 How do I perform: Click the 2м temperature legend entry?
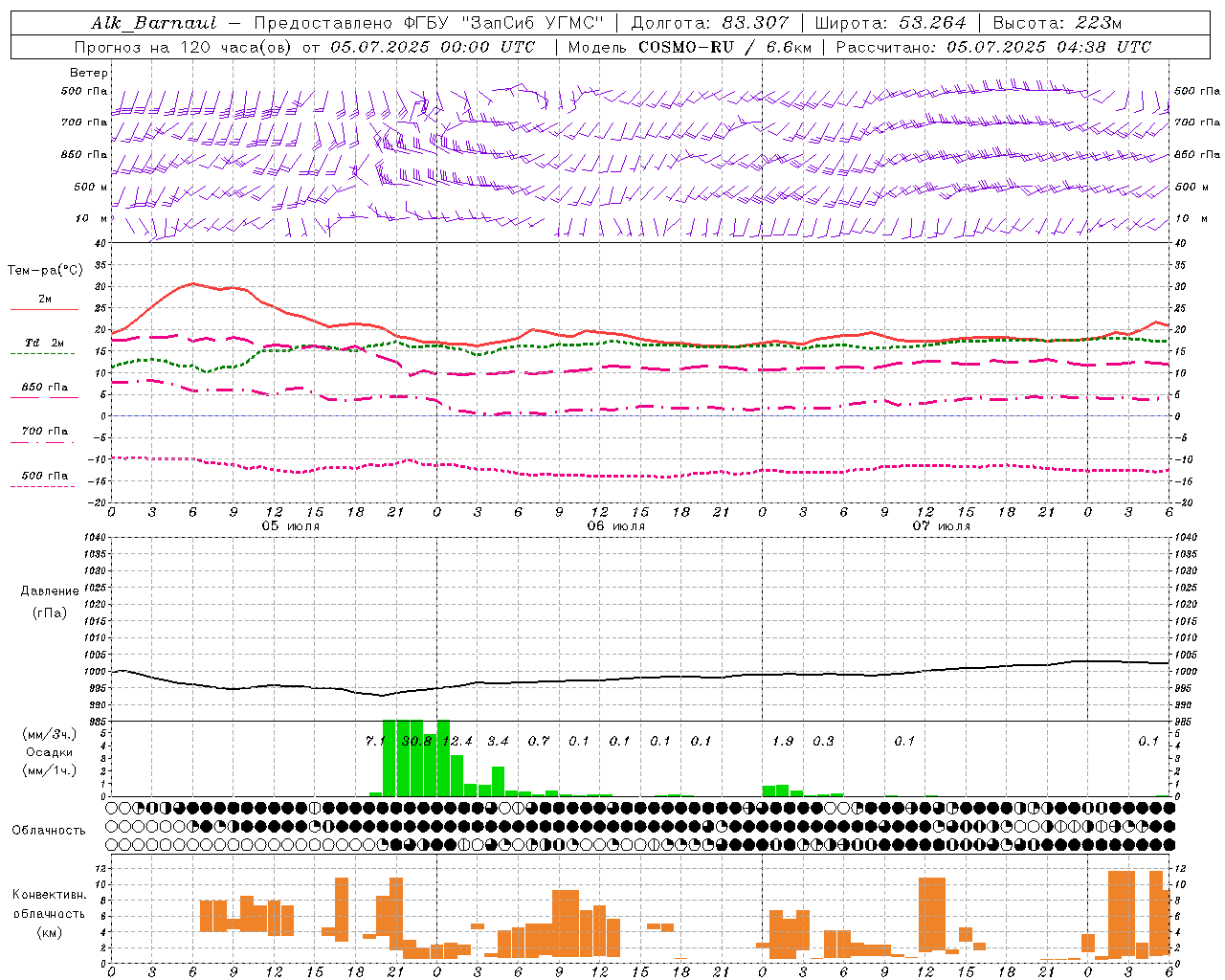tap(45, 300)
